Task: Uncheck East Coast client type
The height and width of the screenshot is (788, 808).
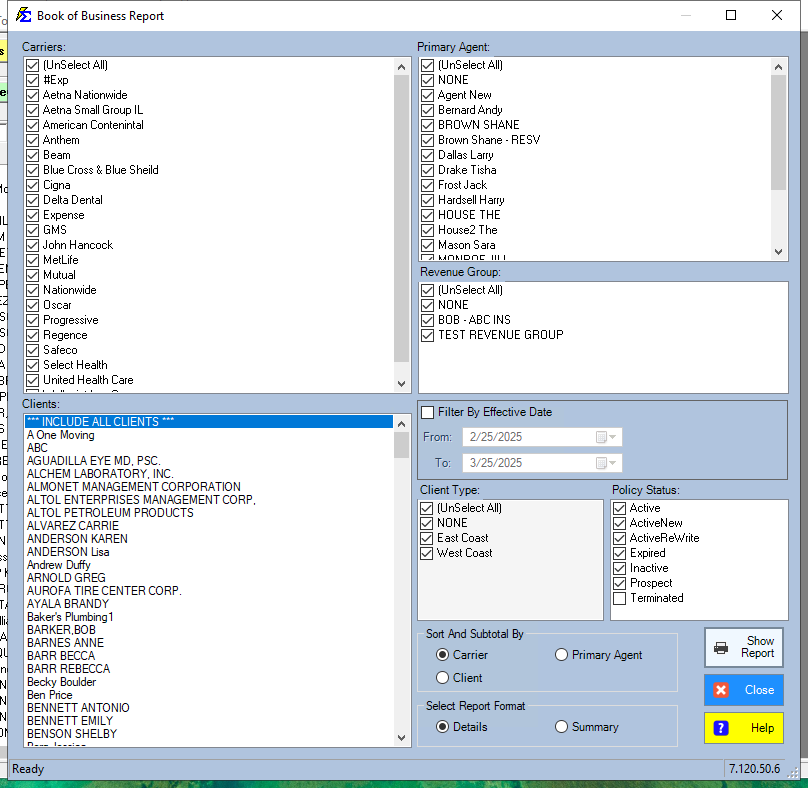Action: click(427, 537)
